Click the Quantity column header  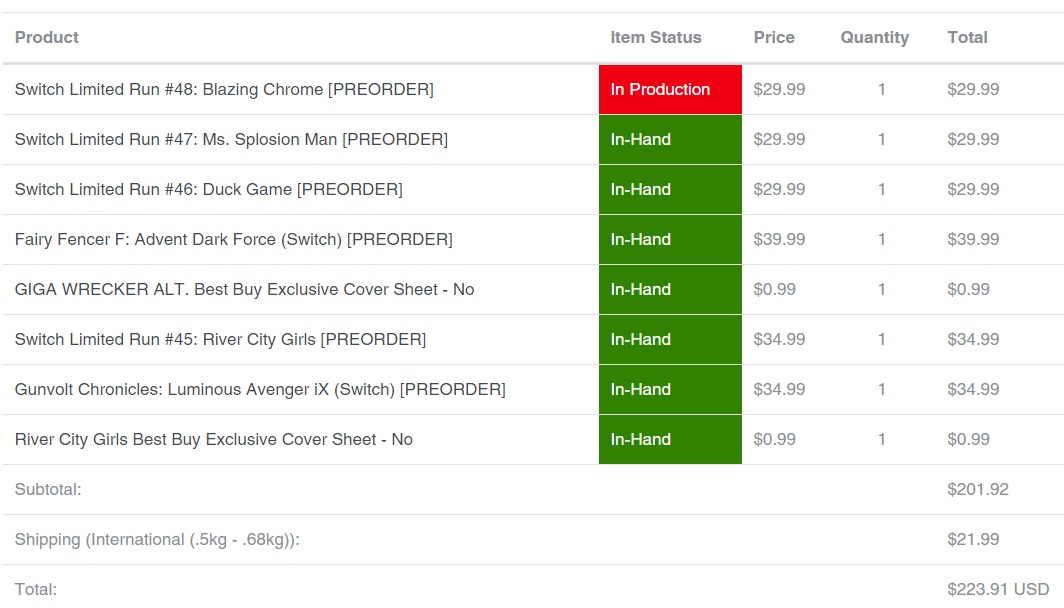pyautogui.click(x=875, y=38)
